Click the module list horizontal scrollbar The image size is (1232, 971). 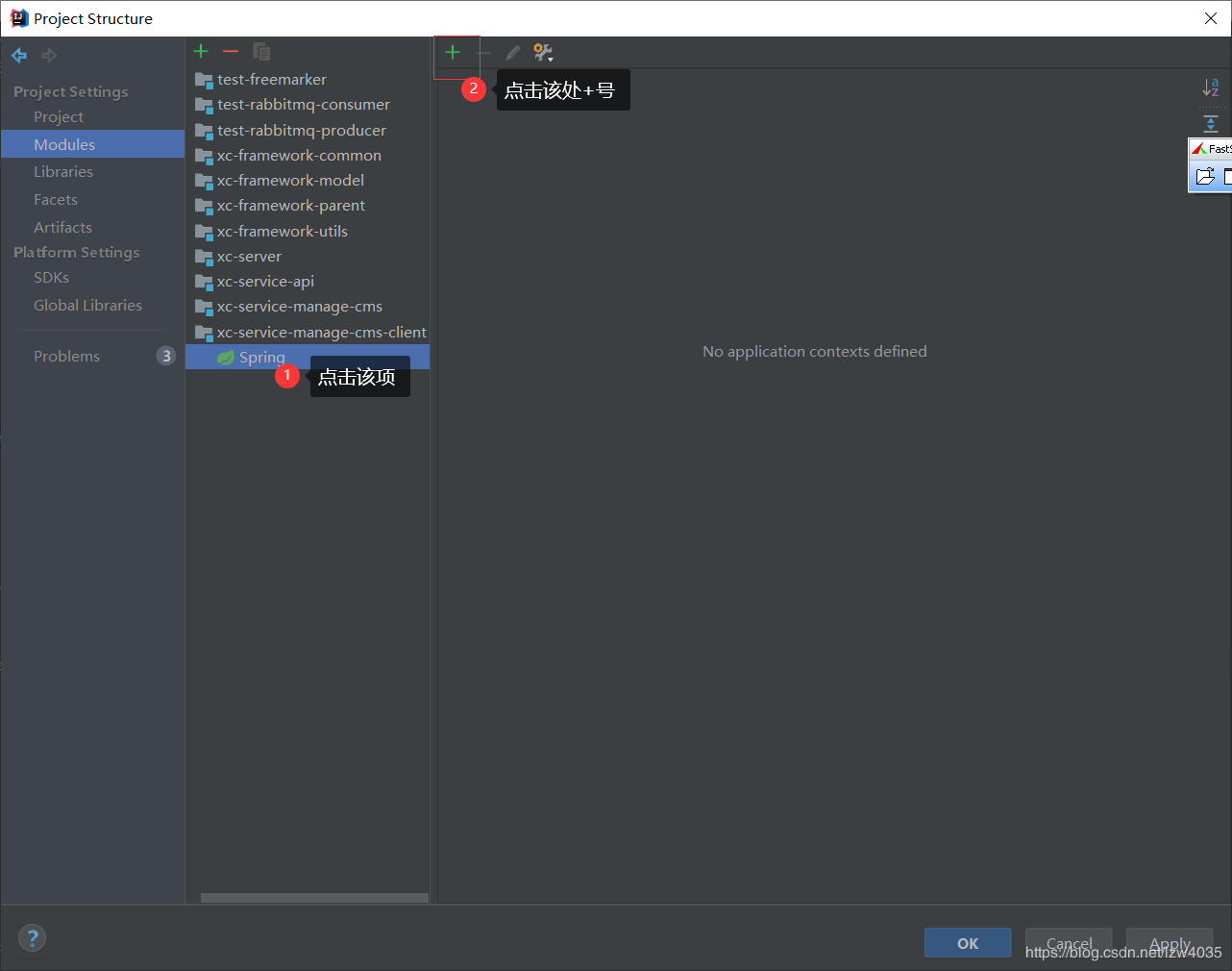click(314, 898)
